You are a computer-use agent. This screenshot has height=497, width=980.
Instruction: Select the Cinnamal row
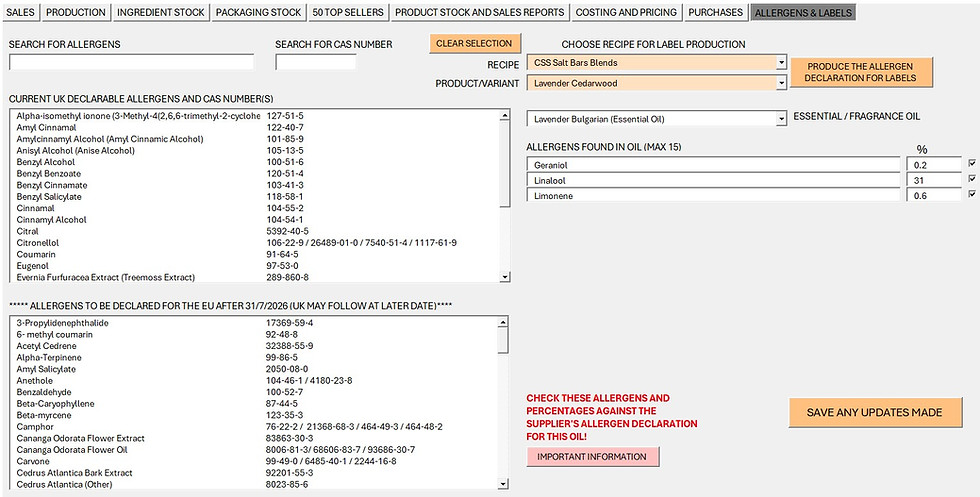click(x=254, y=208)
